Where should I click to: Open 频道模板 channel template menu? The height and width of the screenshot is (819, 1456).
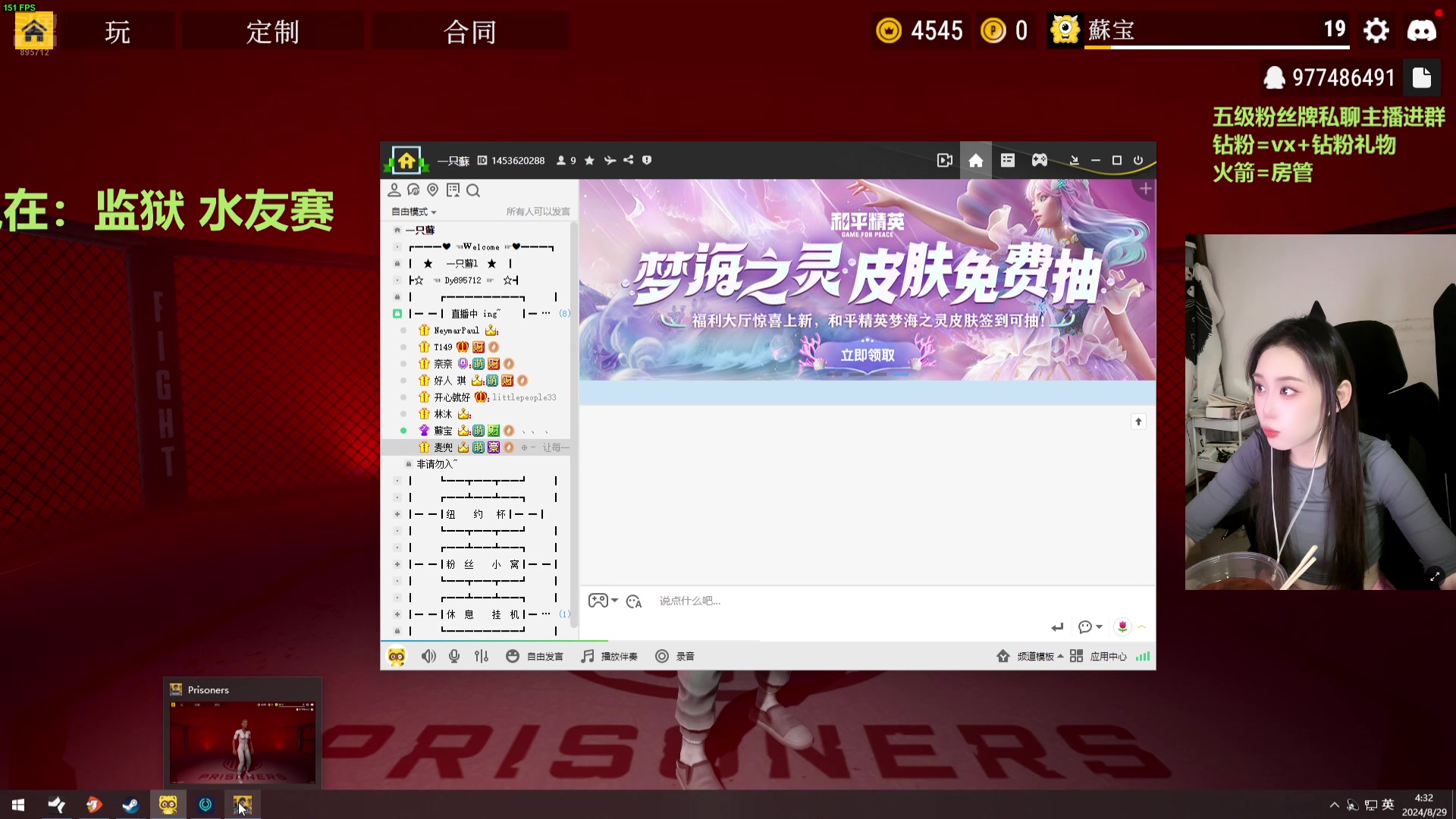click(1029, 656)
